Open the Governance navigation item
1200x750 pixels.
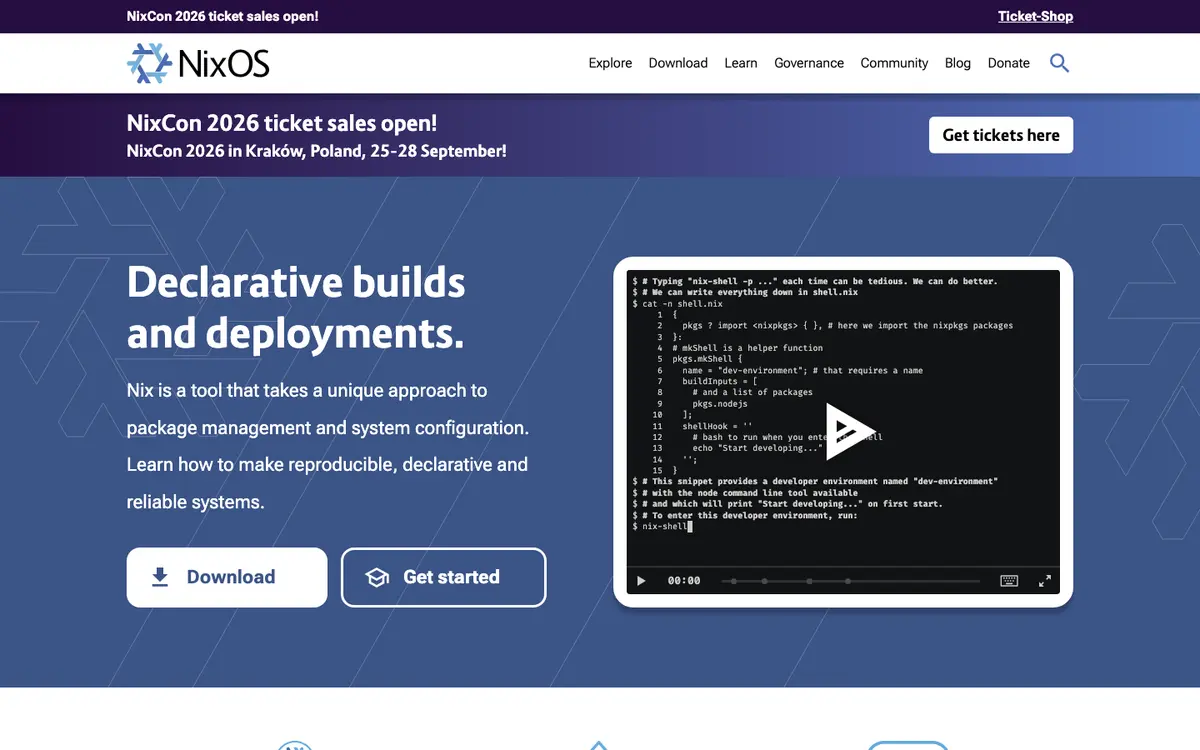coord(809,63)
